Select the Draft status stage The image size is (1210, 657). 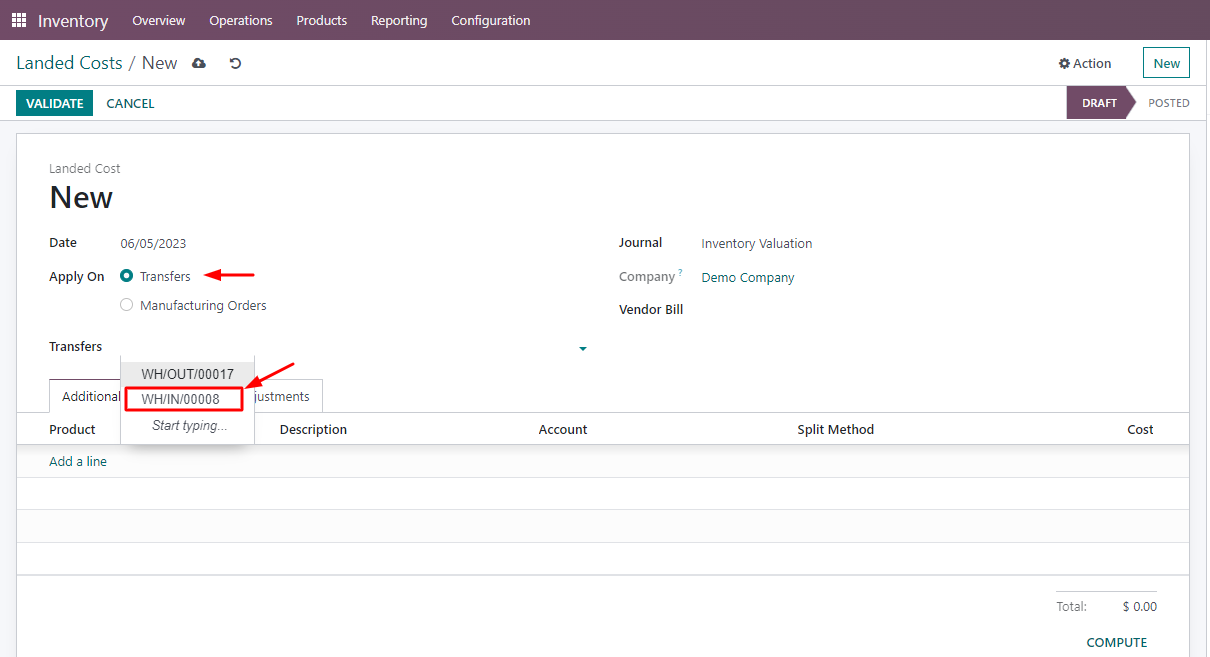click(1099, 103)
